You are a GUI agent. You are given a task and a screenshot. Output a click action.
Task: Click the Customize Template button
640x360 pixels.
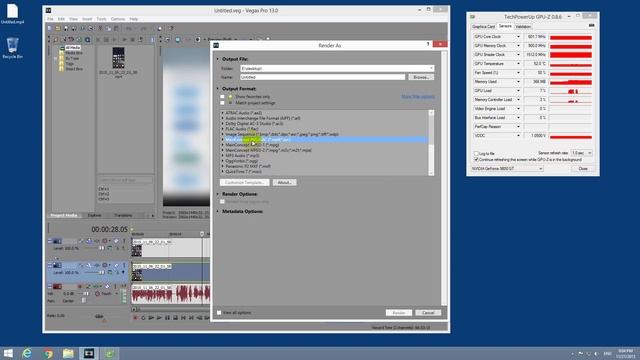[x=244, y=182]
